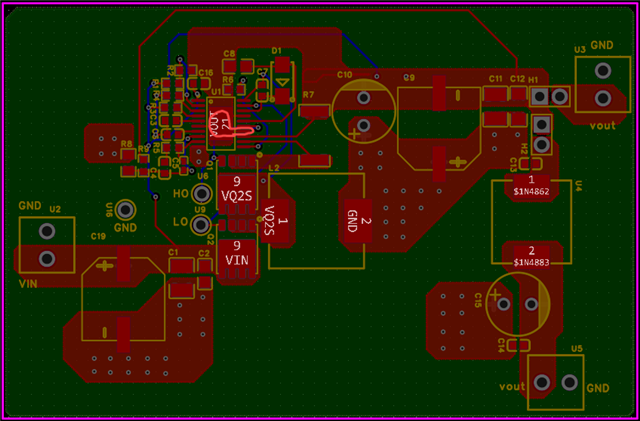This screenshot has width=640, height=421.
Task: Click the U4 designator label
Action: click(x=579, y=187)
